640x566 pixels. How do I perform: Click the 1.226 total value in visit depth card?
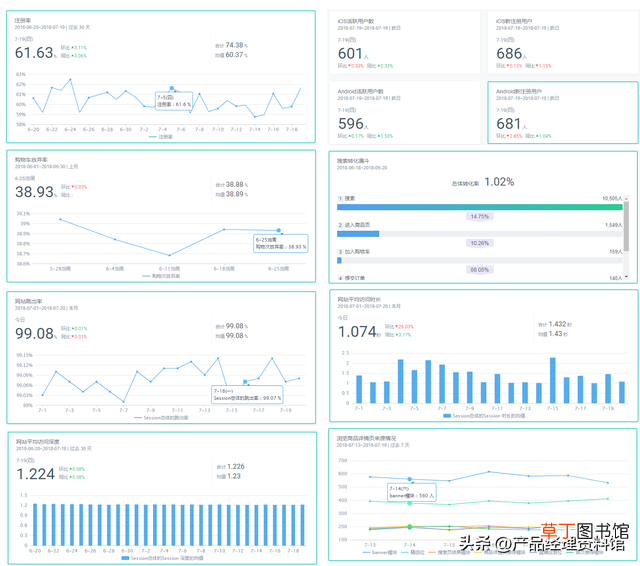(236, 466)
